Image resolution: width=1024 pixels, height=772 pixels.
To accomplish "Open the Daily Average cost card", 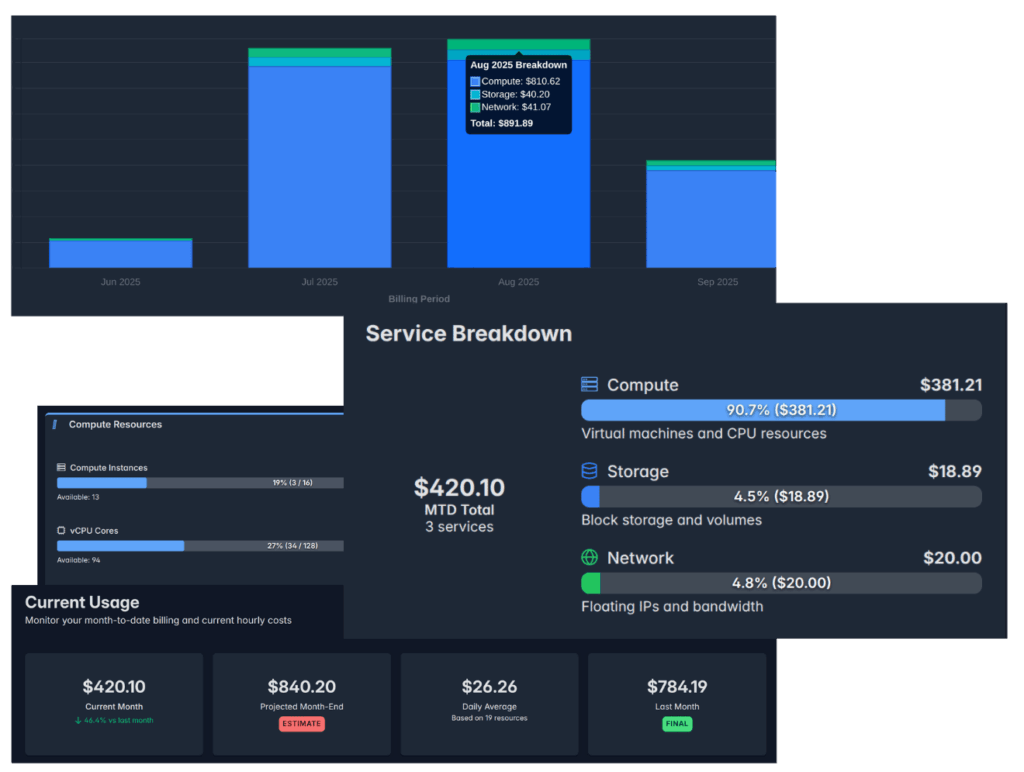I will (489, 703).
